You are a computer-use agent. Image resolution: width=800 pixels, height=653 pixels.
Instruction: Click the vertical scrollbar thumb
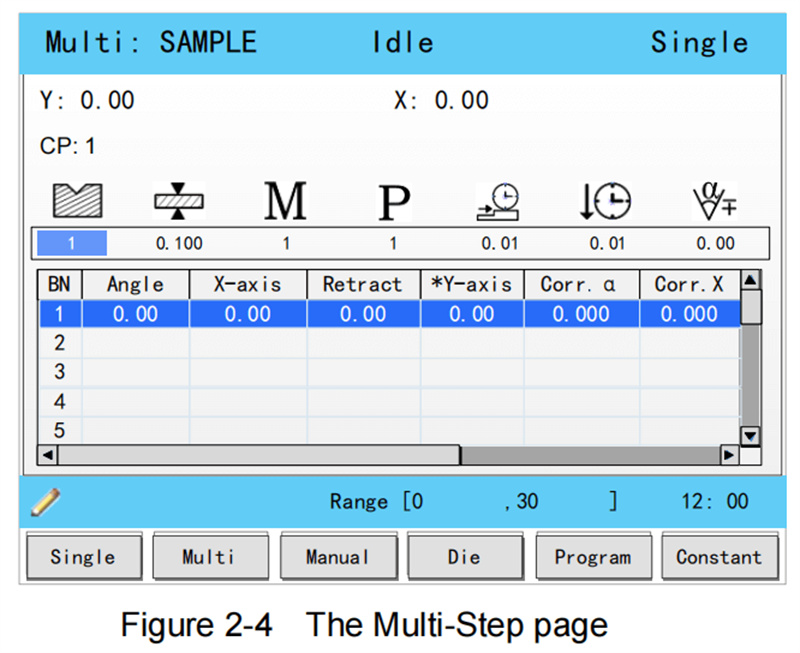pyautogui.click(x=751, y=307)
